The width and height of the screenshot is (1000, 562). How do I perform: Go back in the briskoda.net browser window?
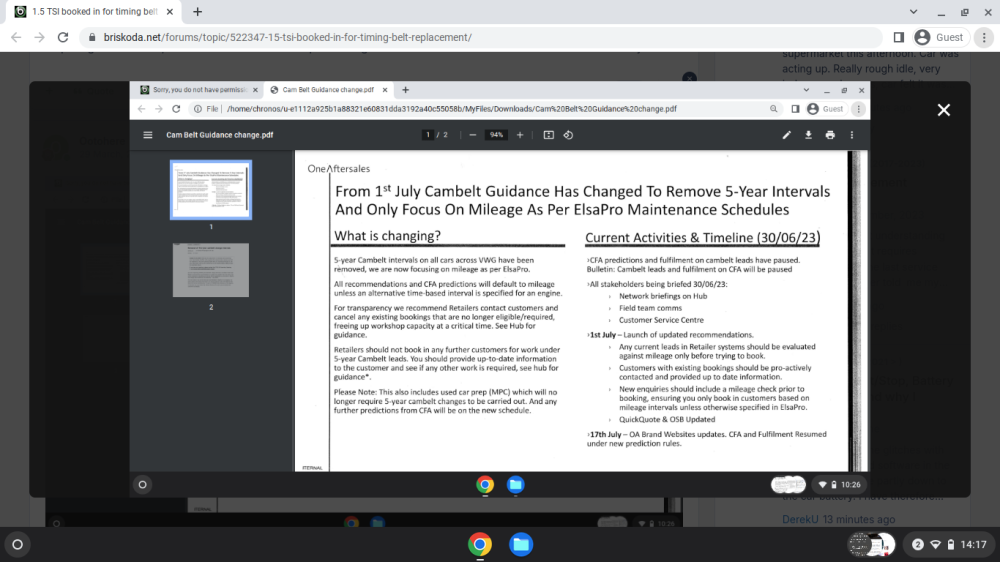pyautogui.click(x=16, y=38)
